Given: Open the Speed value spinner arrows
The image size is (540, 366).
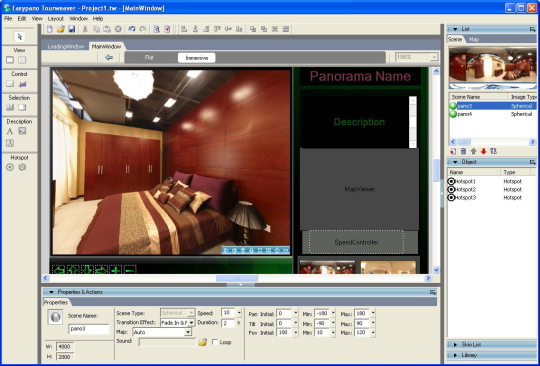Looking at the screenshot, I should click(x=239, y=313).
